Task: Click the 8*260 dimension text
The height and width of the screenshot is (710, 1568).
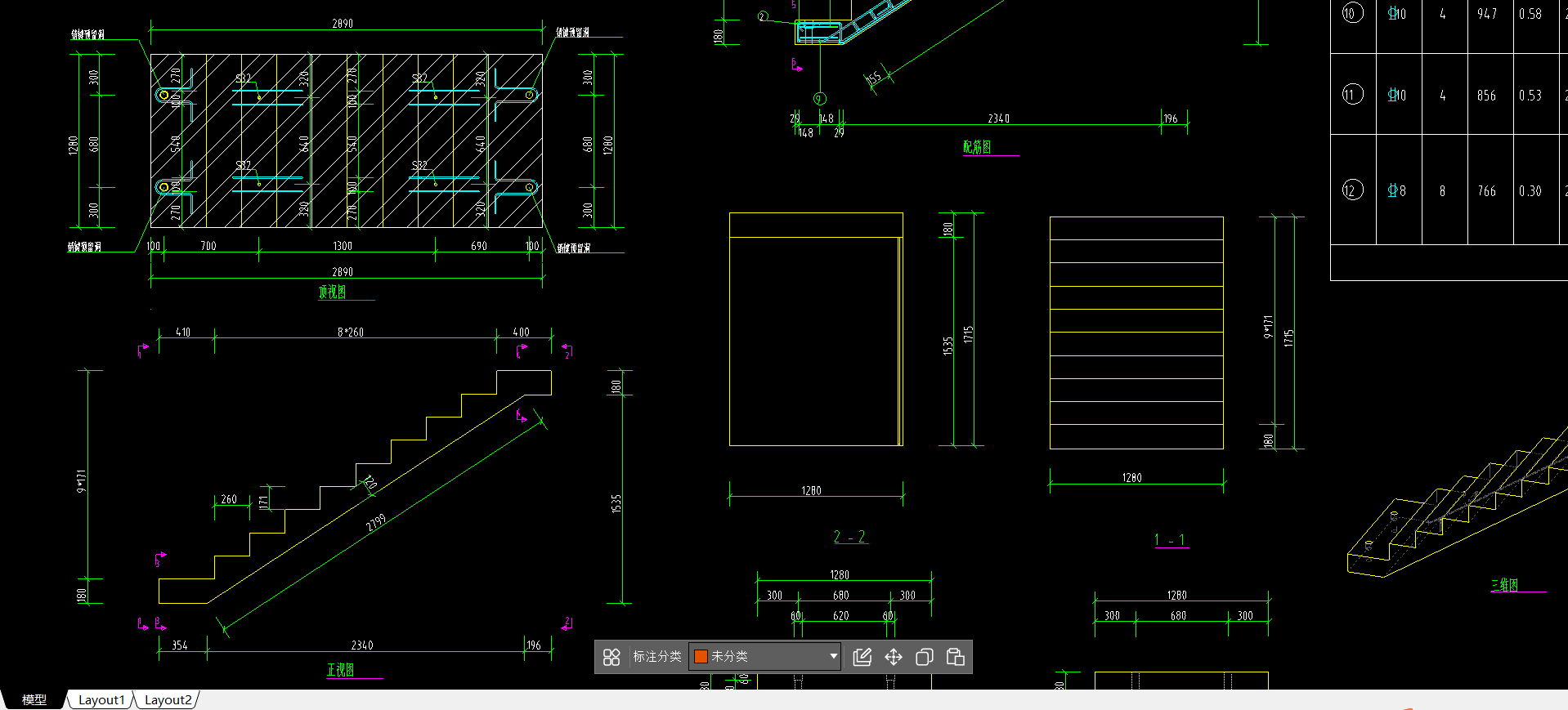Action: (x=351, y=333)
